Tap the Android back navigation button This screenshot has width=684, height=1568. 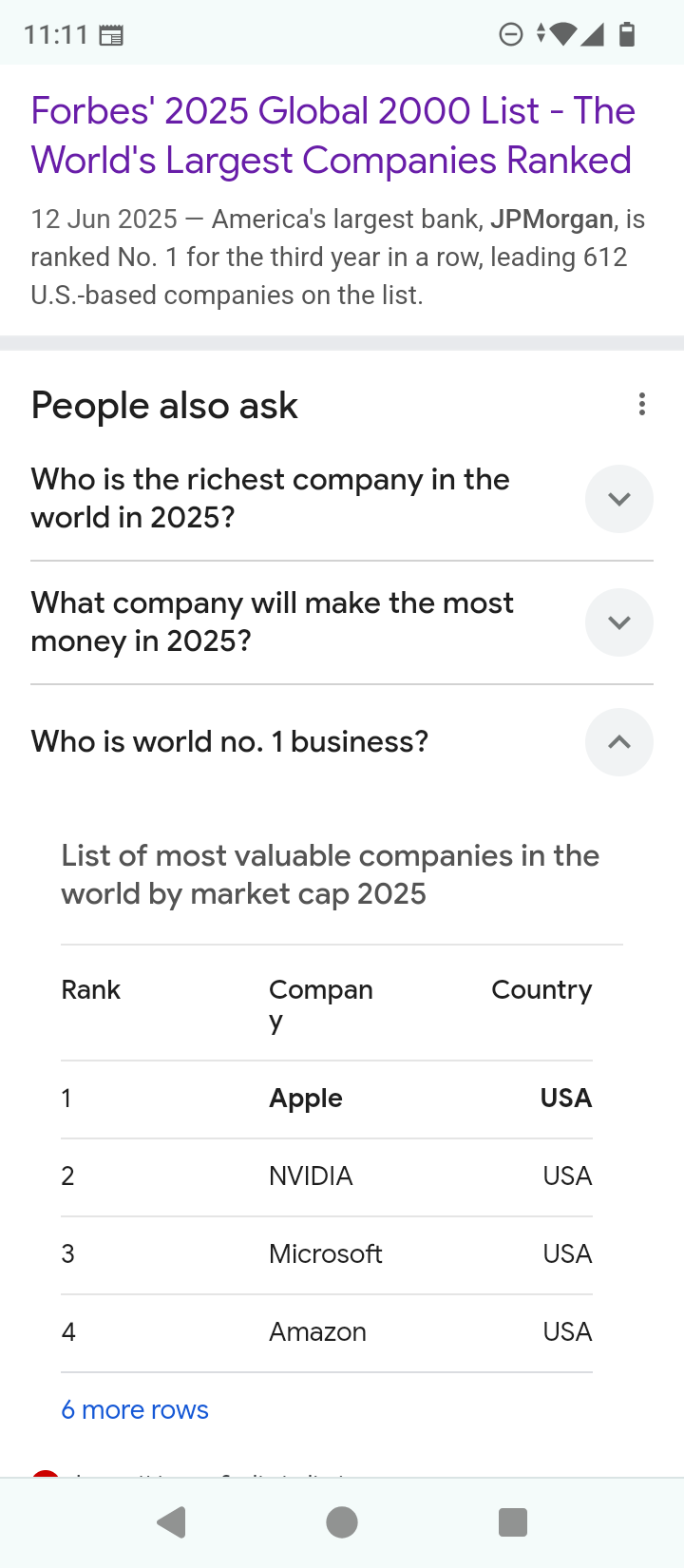tap(172, 1522)
